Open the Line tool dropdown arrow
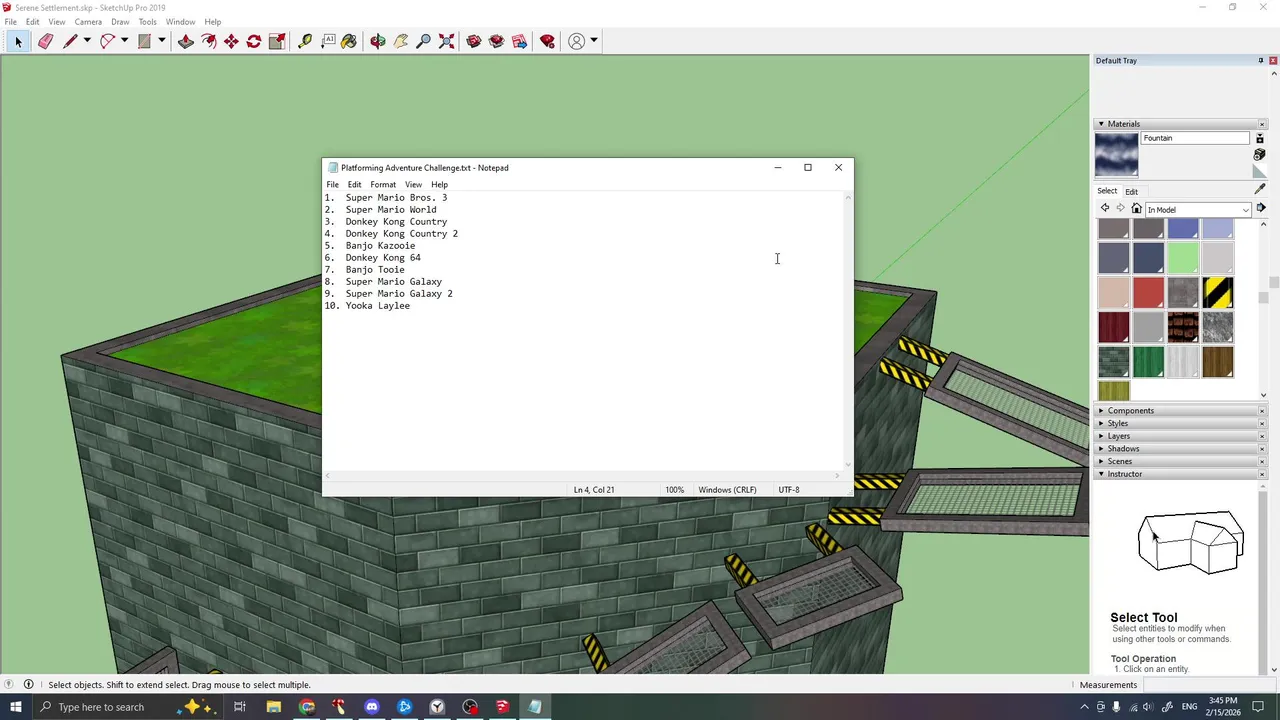The width and height of the screenshot is (1280, 720). tap(87, 41)
